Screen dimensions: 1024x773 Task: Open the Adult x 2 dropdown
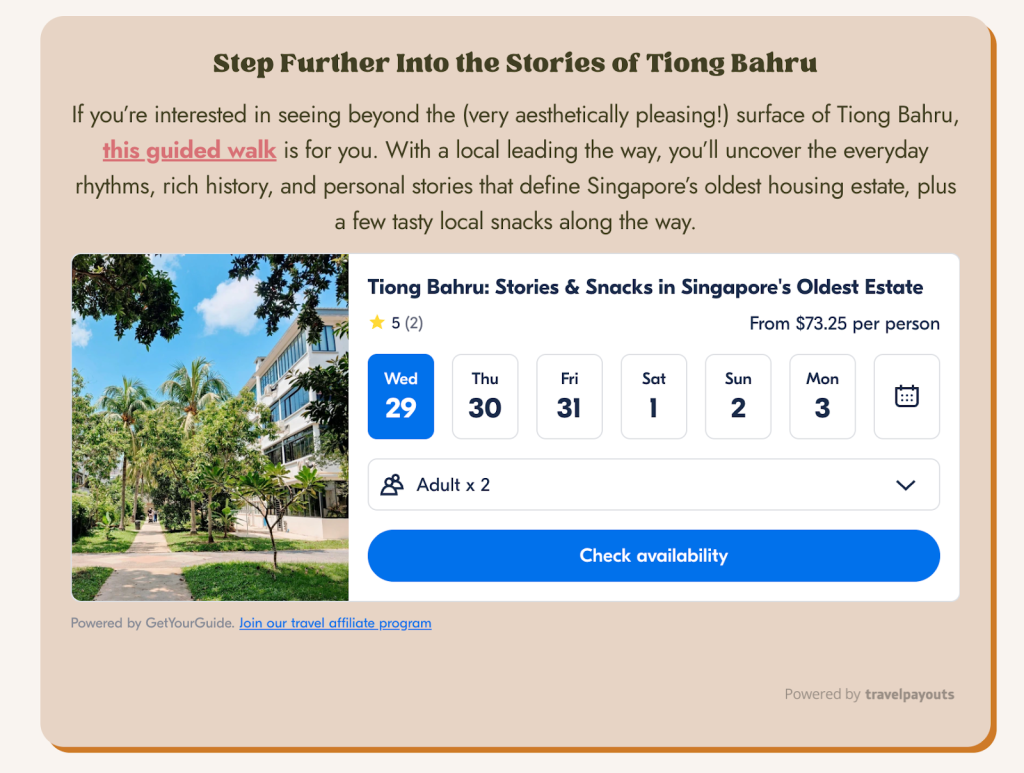tap(653, 485)
